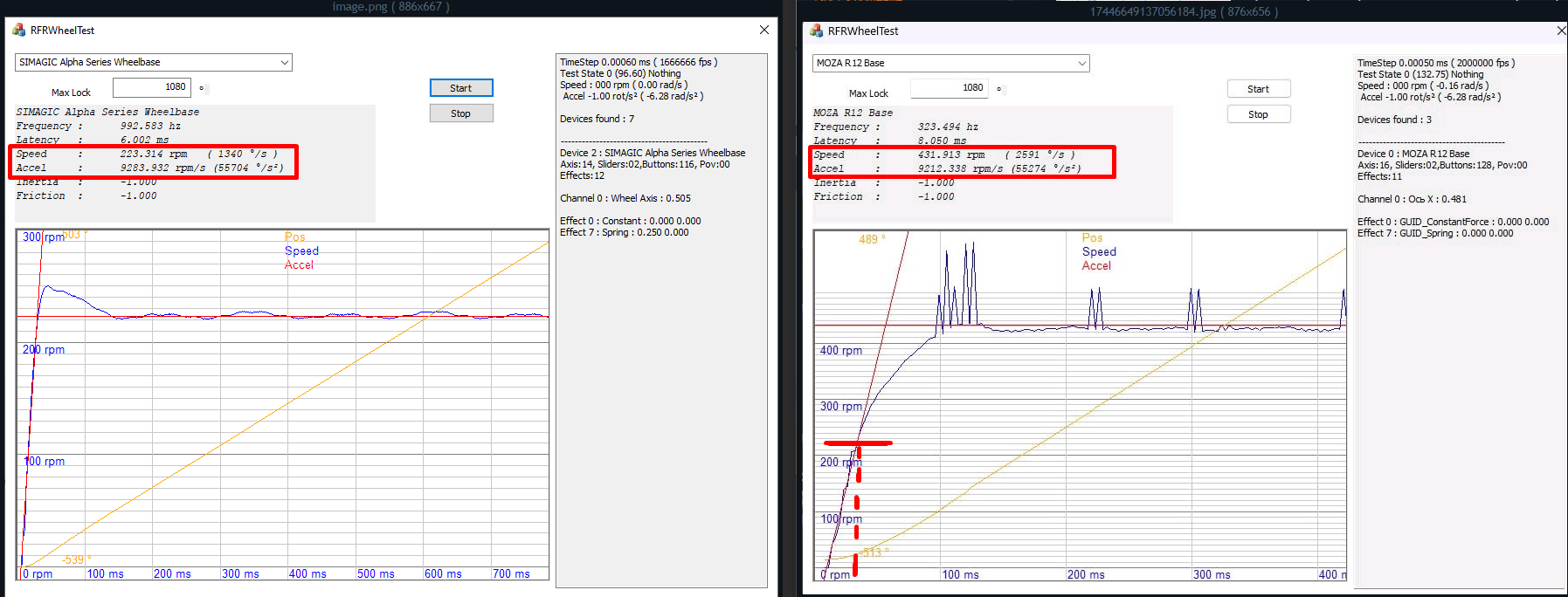The image size is (1568, 597).
Task: Open the SIMAGIC Alpha Series Wheelbase device dropdown
Action: (x=154, y=62)
